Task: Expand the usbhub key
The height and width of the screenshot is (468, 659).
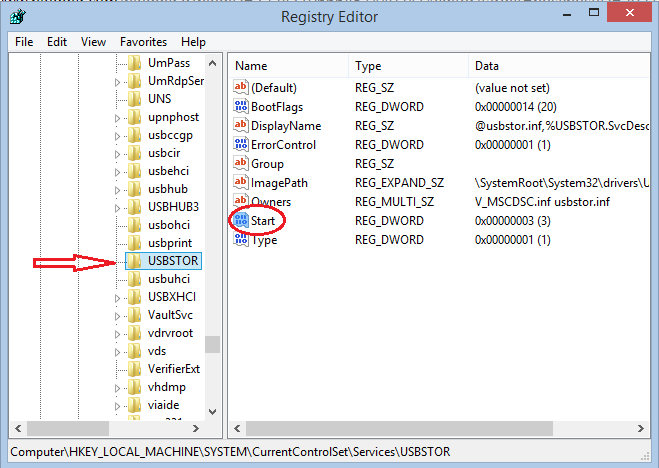Action: (118, 191)
